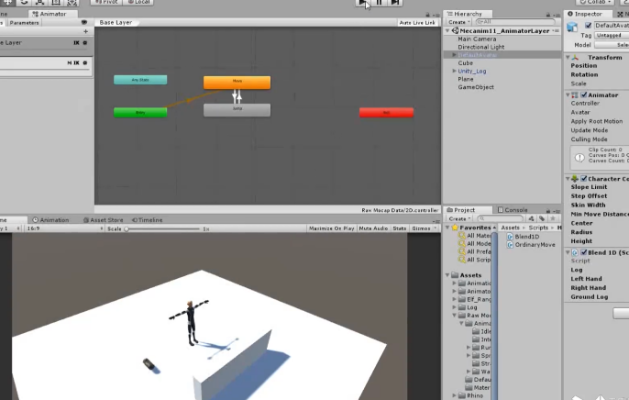
Task: Select the Inspector tab
Action: coord(587,14)
